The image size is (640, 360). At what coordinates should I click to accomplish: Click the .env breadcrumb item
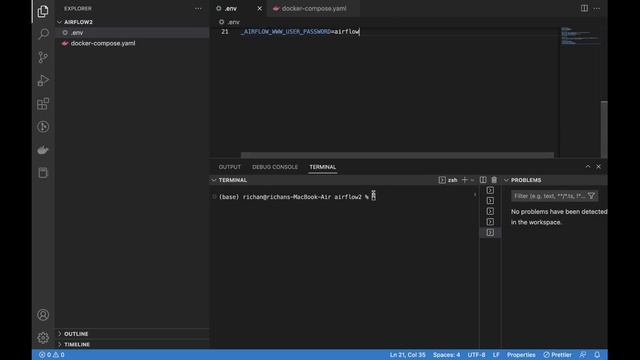[x=230, y=22]
